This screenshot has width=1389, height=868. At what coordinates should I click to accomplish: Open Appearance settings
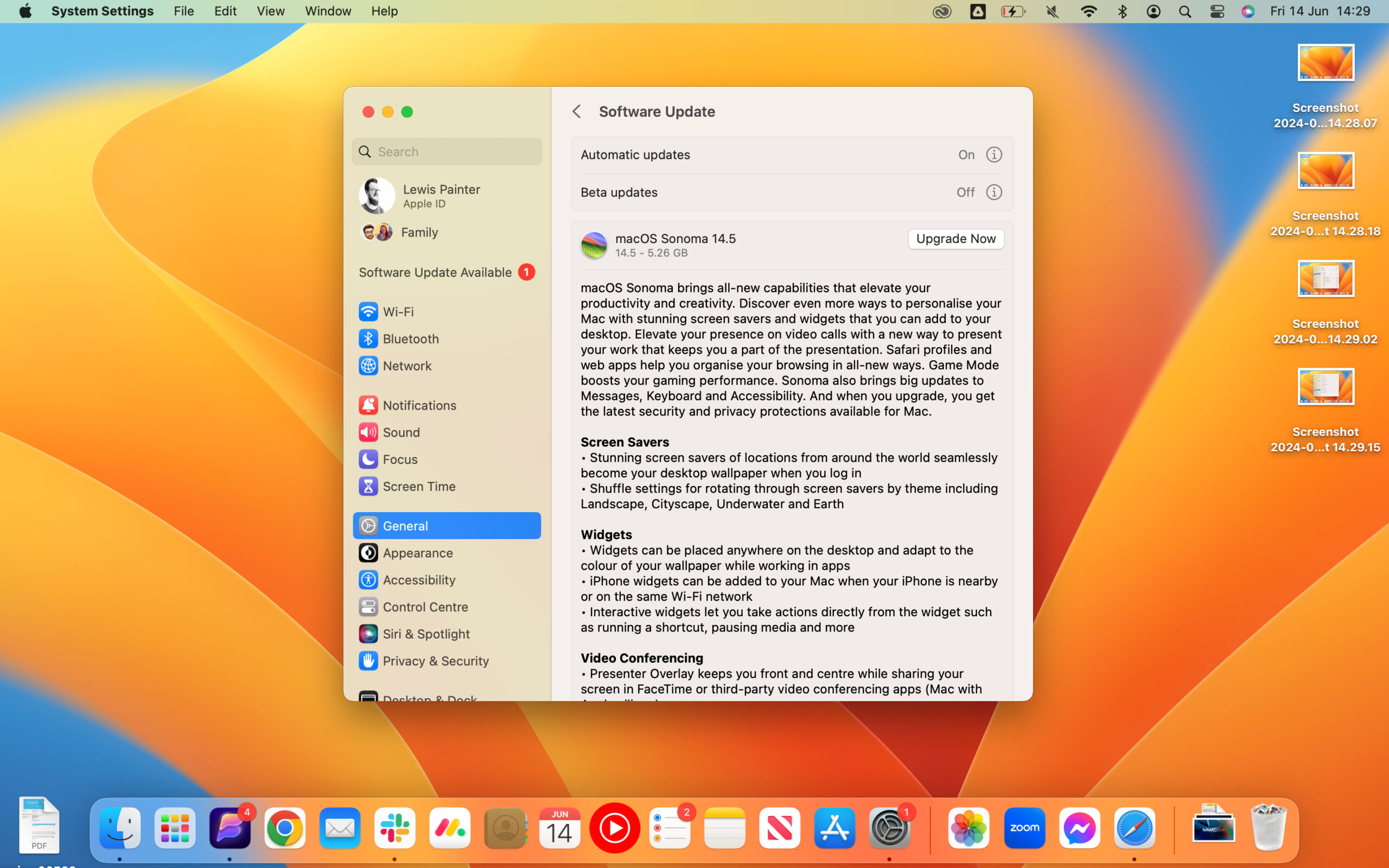417,553
